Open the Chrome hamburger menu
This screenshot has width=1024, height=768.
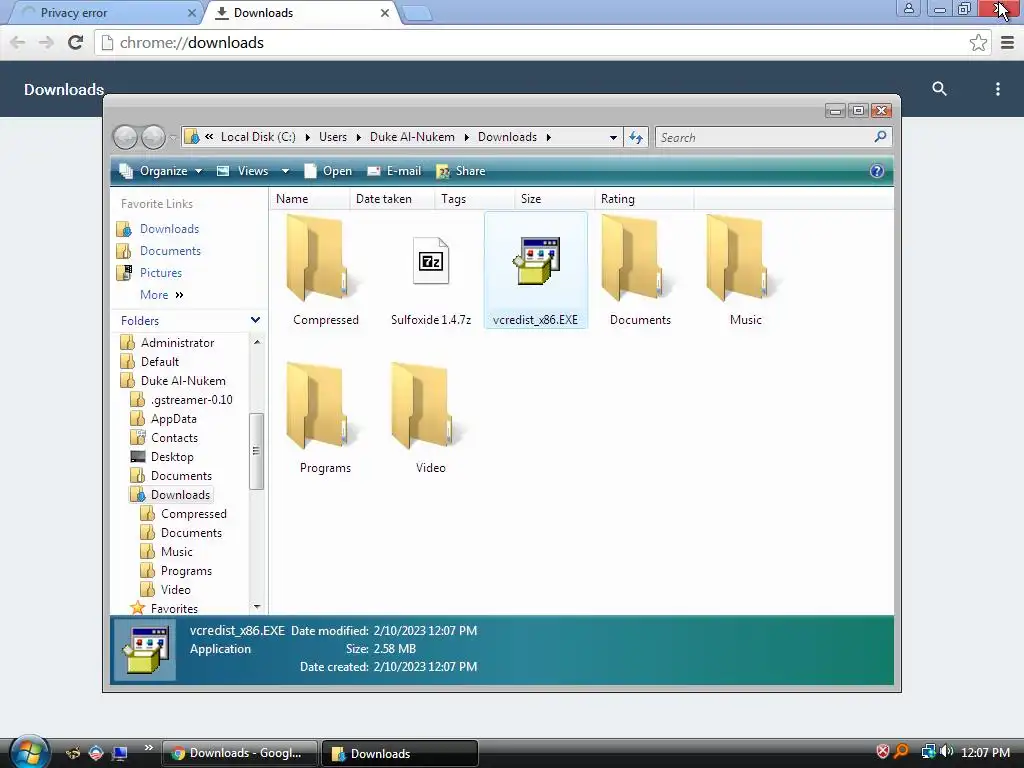pyautogui.click(x=1007, y=42)
